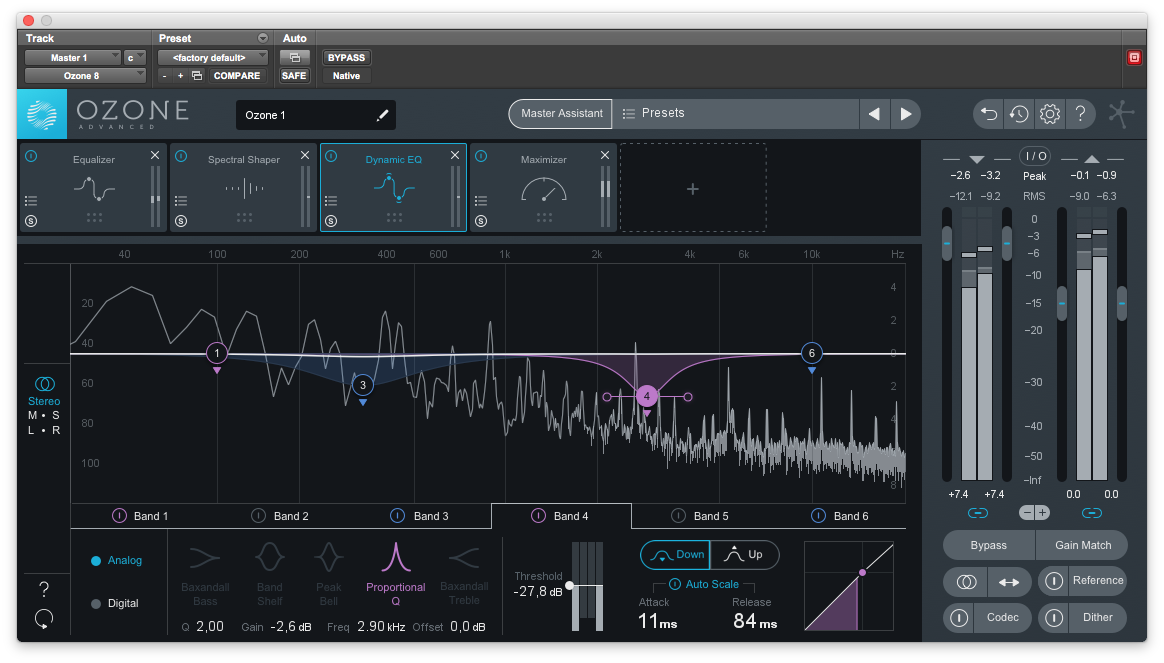Link input gain faders
Image resolution: width=1164 pixels, height=663 pixels.
(x=978, y=513)
